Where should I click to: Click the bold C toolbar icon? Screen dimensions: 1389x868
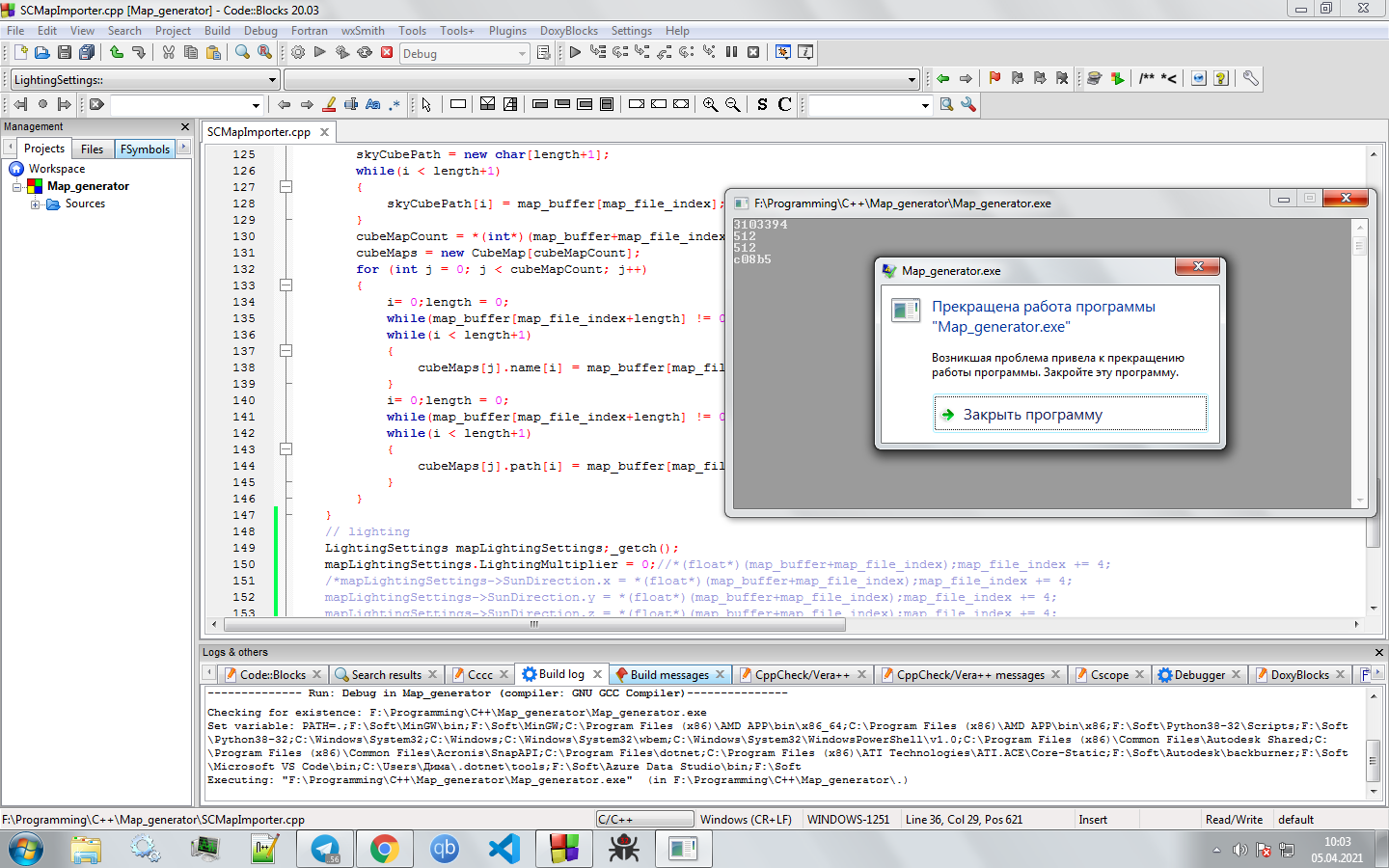(x=785, y=105)
